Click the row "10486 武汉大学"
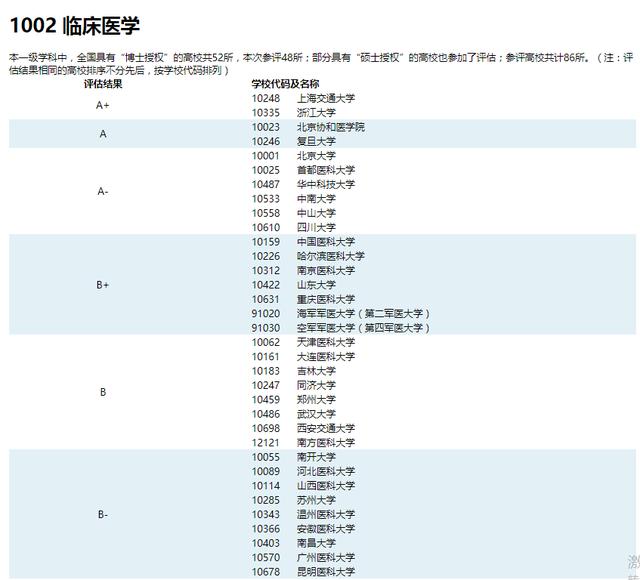The height and width of the screenshot is (580, 640). 294,414
